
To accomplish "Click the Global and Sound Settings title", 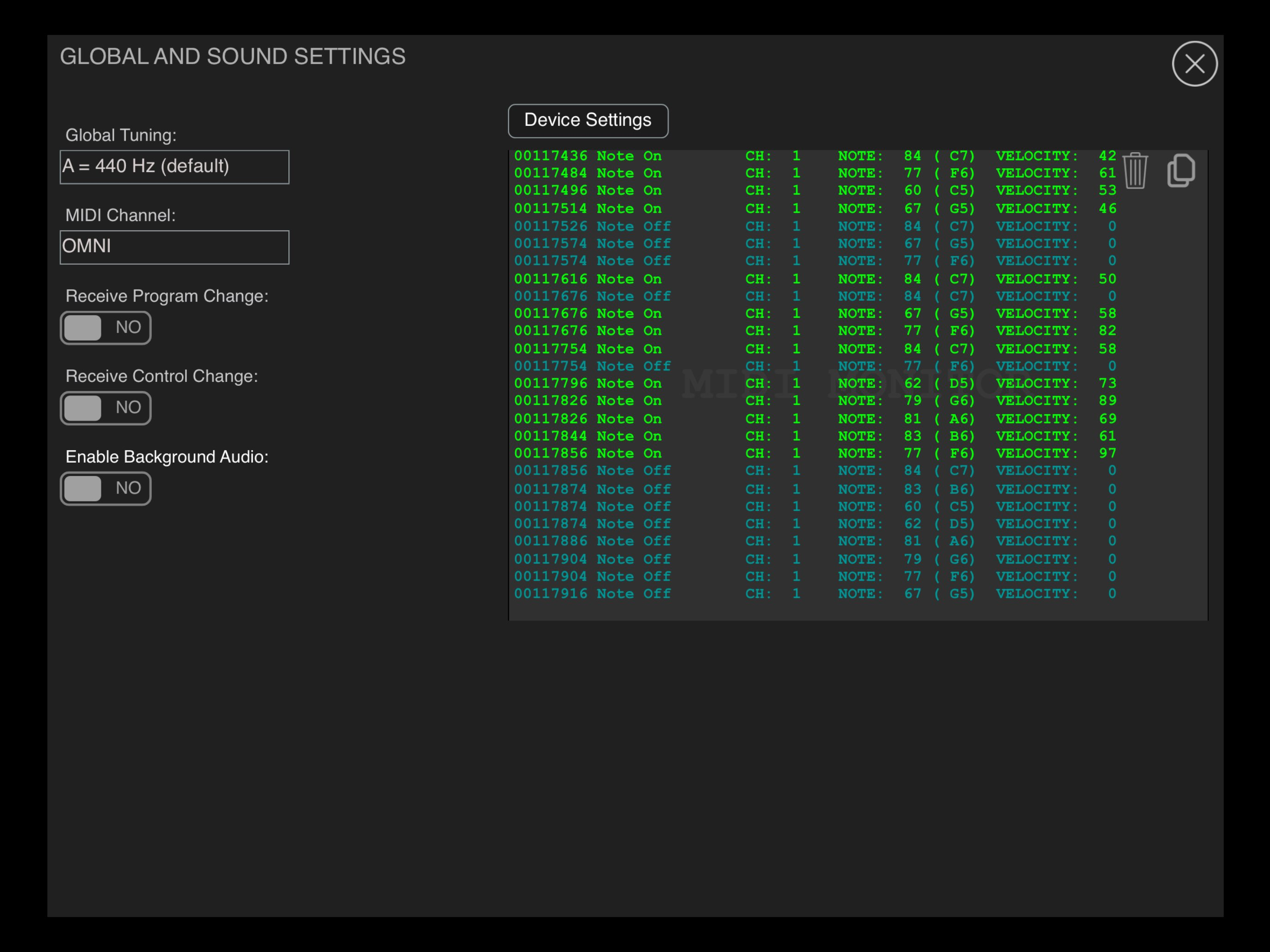I will tap(233, 57).
